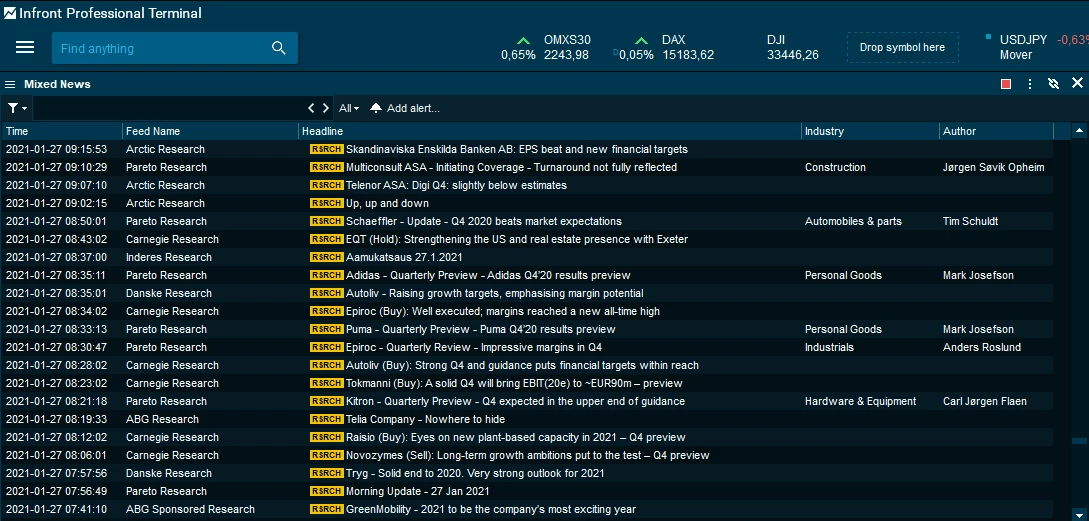Open the main hamburger menu
Image resolution: width=1089 pixels, height=521 pixels.
25,47
